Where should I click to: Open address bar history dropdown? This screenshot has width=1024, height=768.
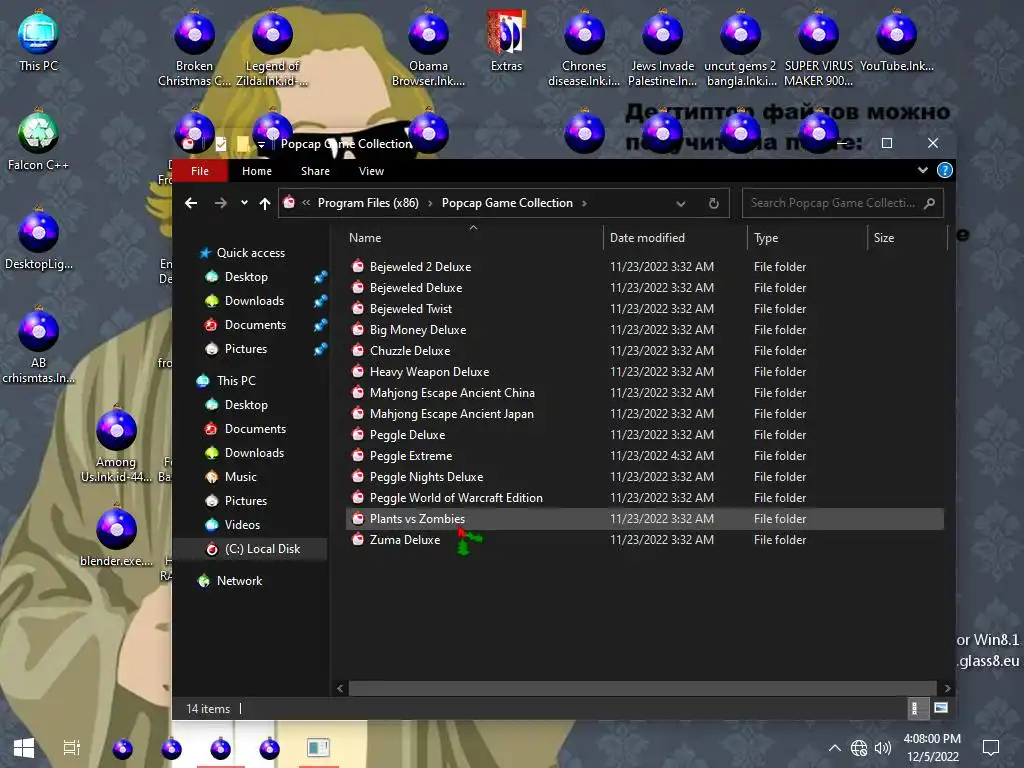(x=680, y=203)
